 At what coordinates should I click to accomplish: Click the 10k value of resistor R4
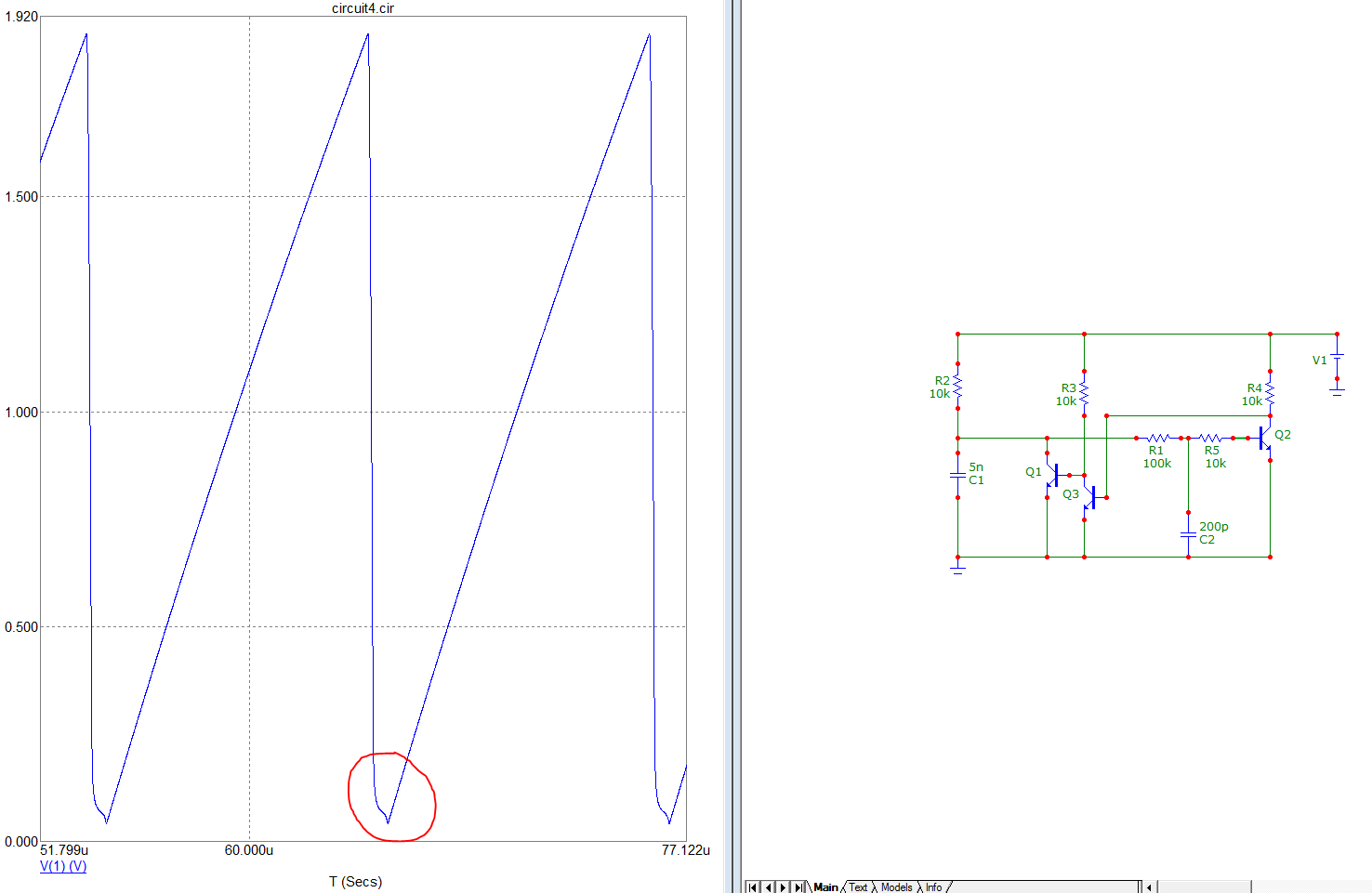pos(1252,401)
